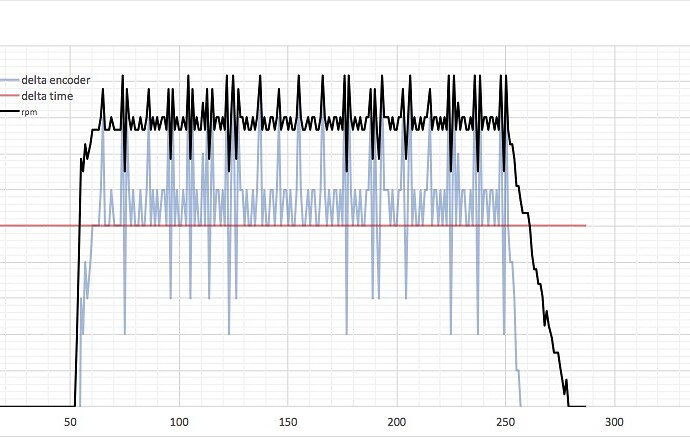The image size is (690, 437).
Task: Select the 'rpm' legend entry
Action: (x=29, y=112)
